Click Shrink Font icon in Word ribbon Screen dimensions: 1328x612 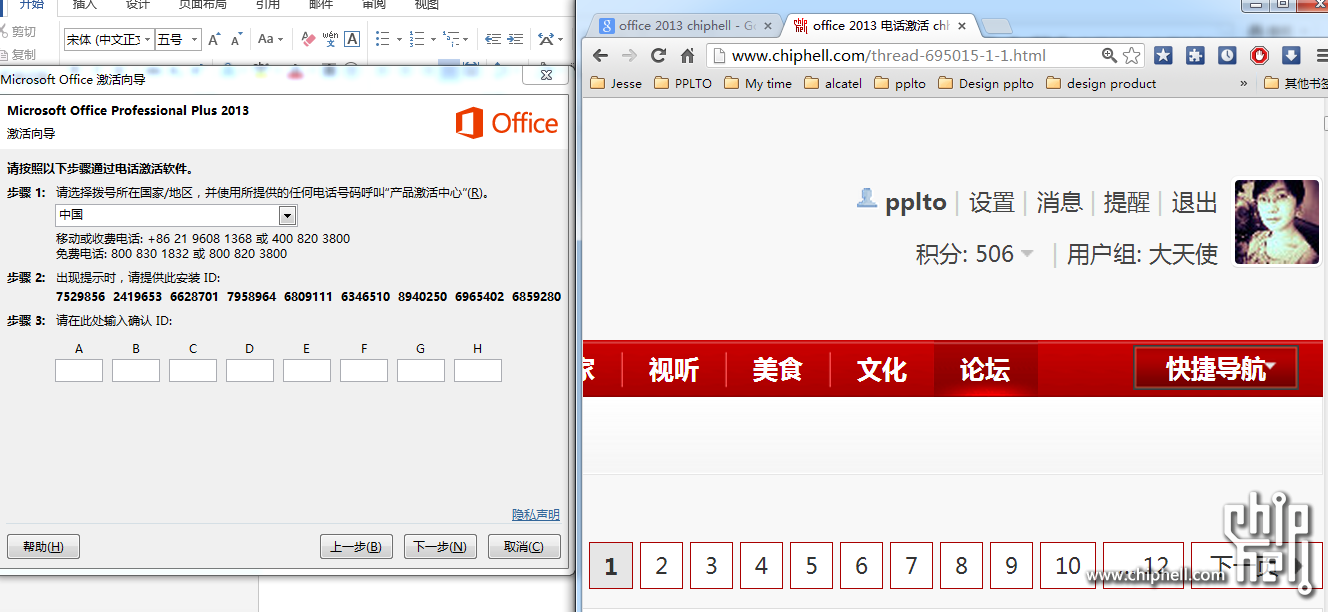(237, 40)
